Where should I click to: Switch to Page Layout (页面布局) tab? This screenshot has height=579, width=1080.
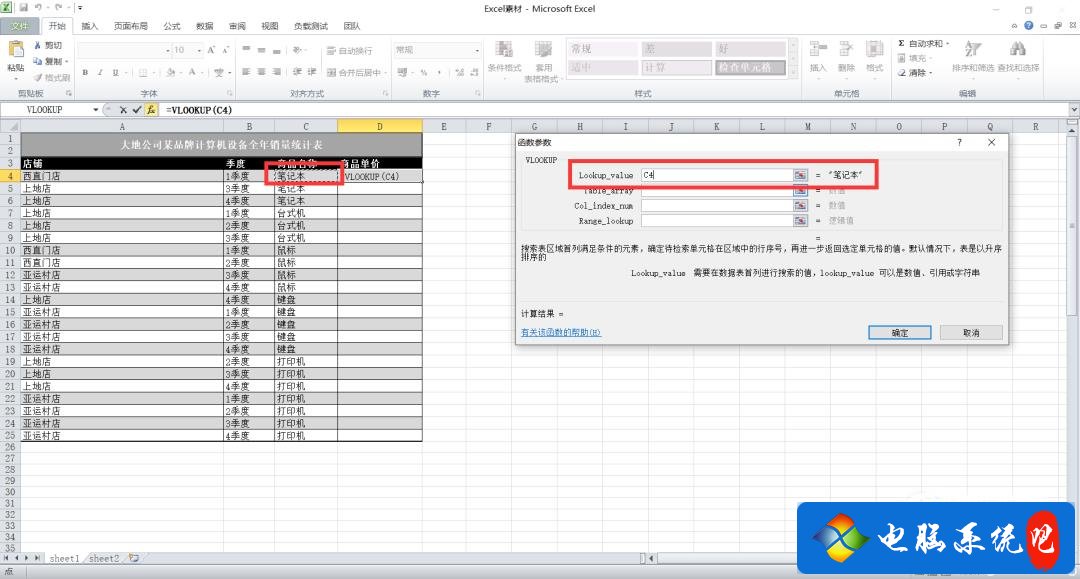130,26
